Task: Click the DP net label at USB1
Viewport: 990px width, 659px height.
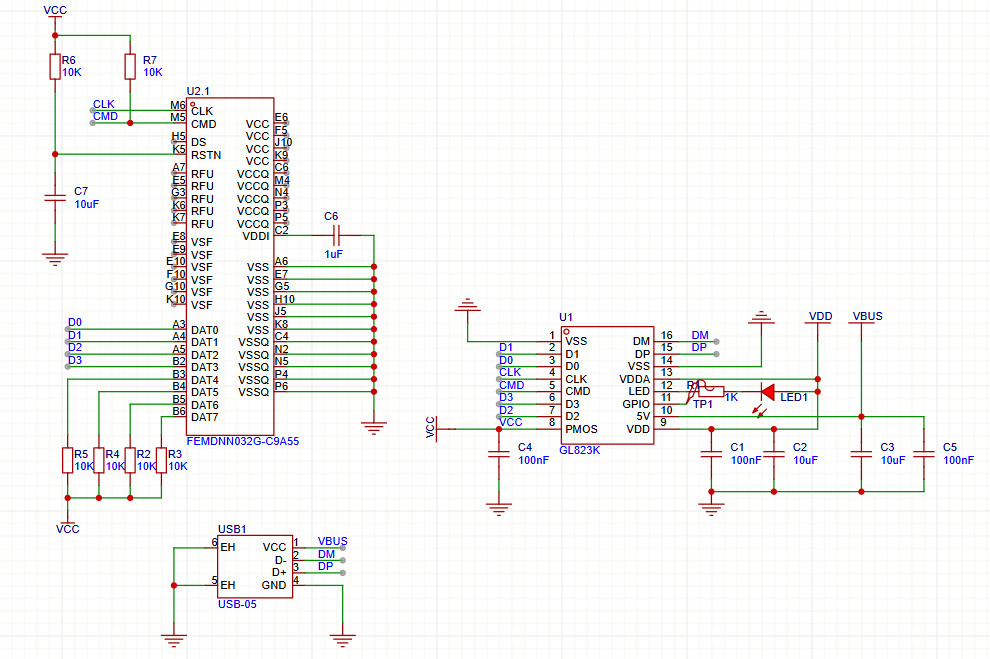Action: (x=325, y=566)
